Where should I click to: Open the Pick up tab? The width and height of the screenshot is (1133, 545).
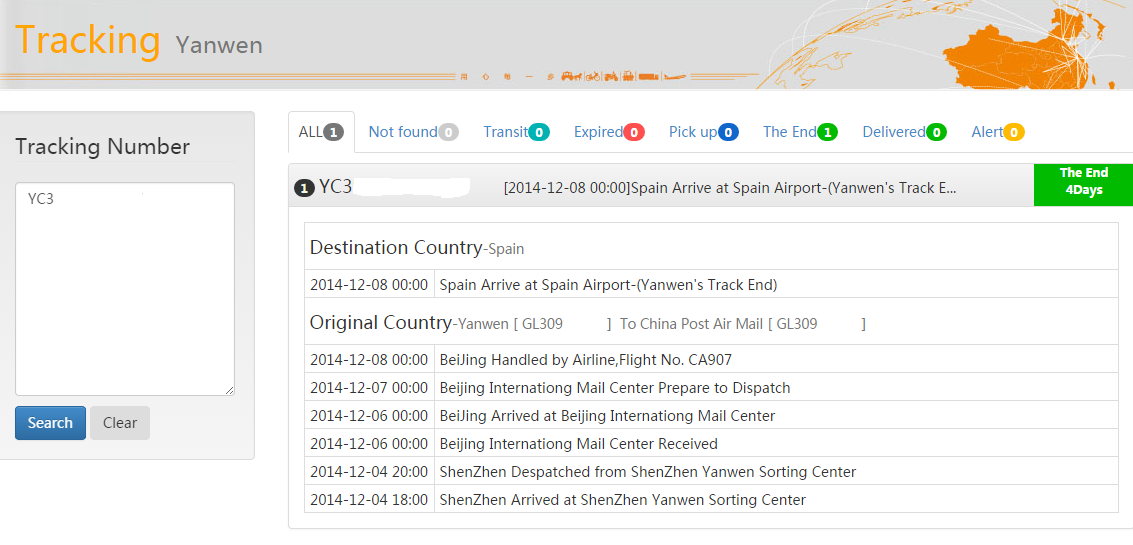pos(703,132)
